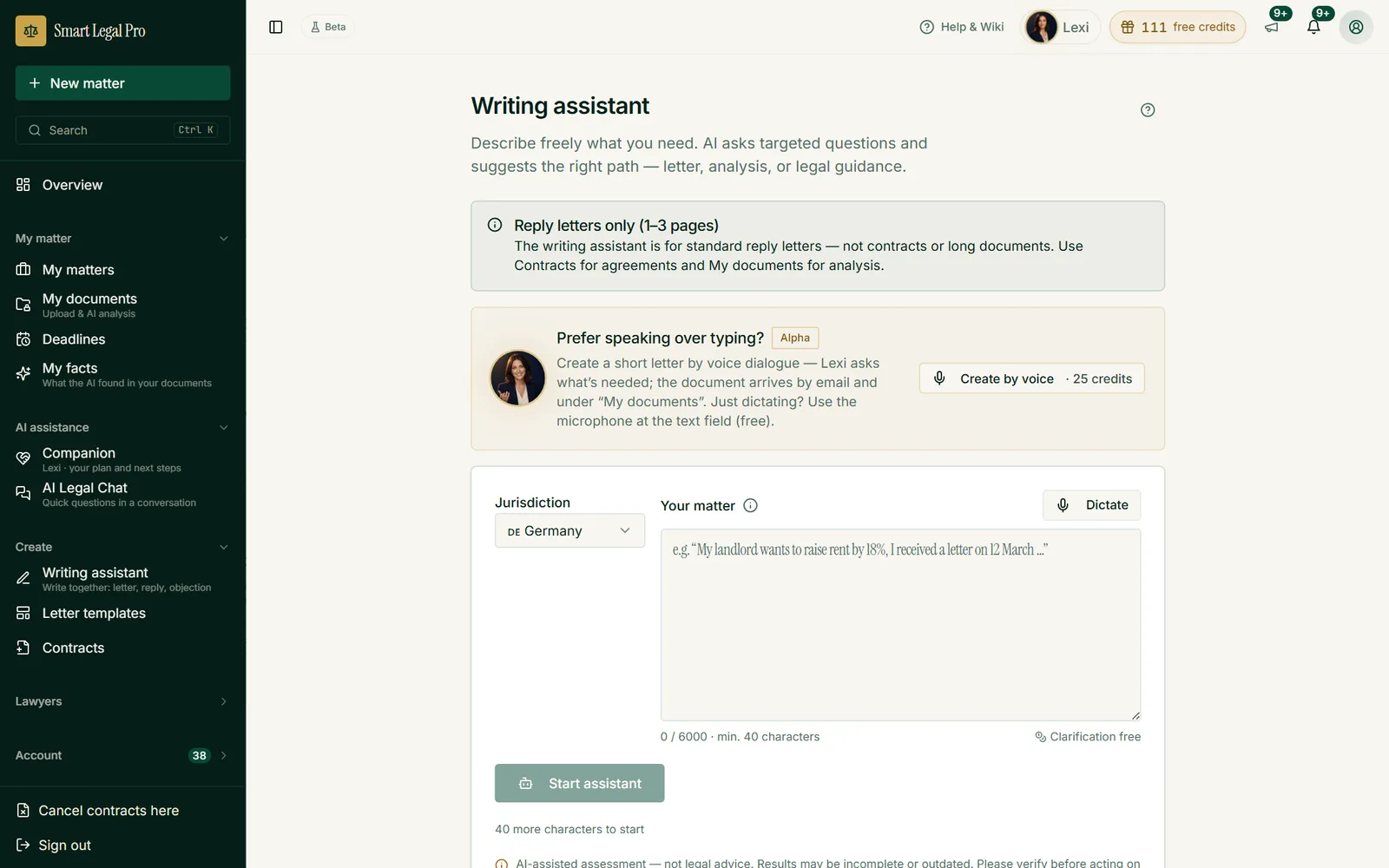Expand the Account section
Image resolution: width=1389 pixels, height=868 pixels.
click(x=122, y=755)
